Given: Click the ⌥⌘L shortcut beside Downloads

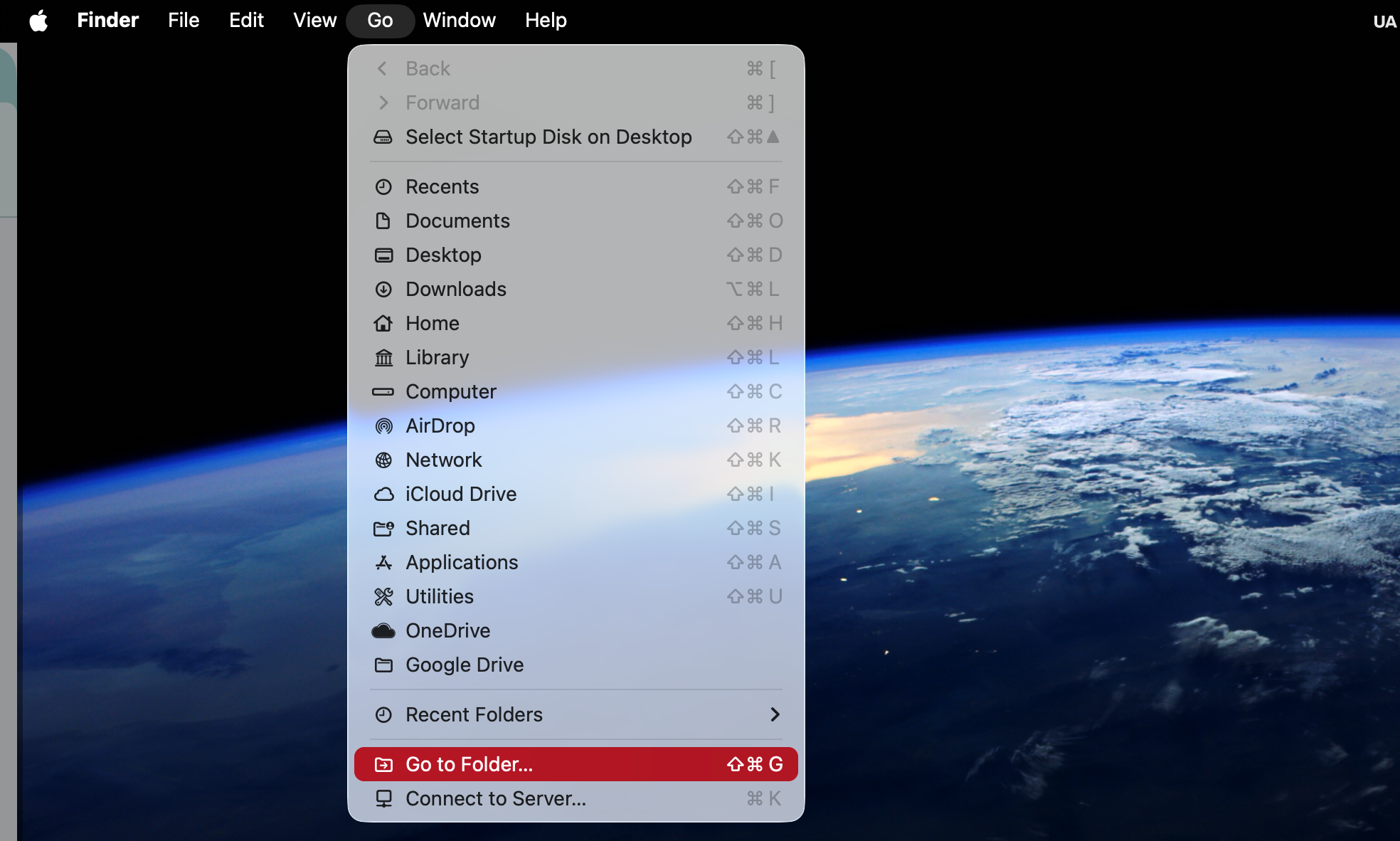Looking at the screenshot, I should tap(753, 289).
